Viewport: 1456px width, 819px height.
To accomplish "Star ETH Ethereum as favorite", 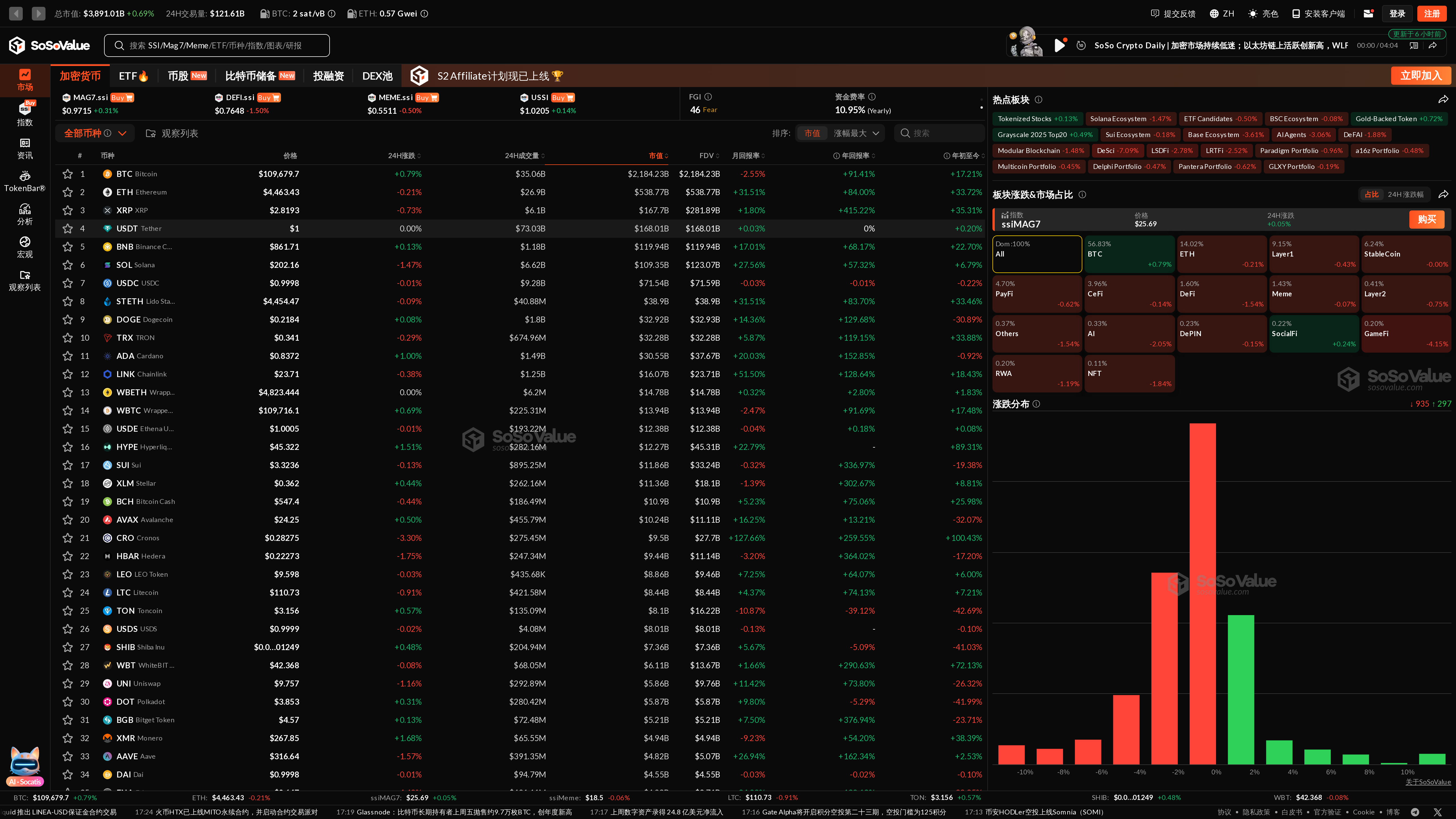I will 68,192.
